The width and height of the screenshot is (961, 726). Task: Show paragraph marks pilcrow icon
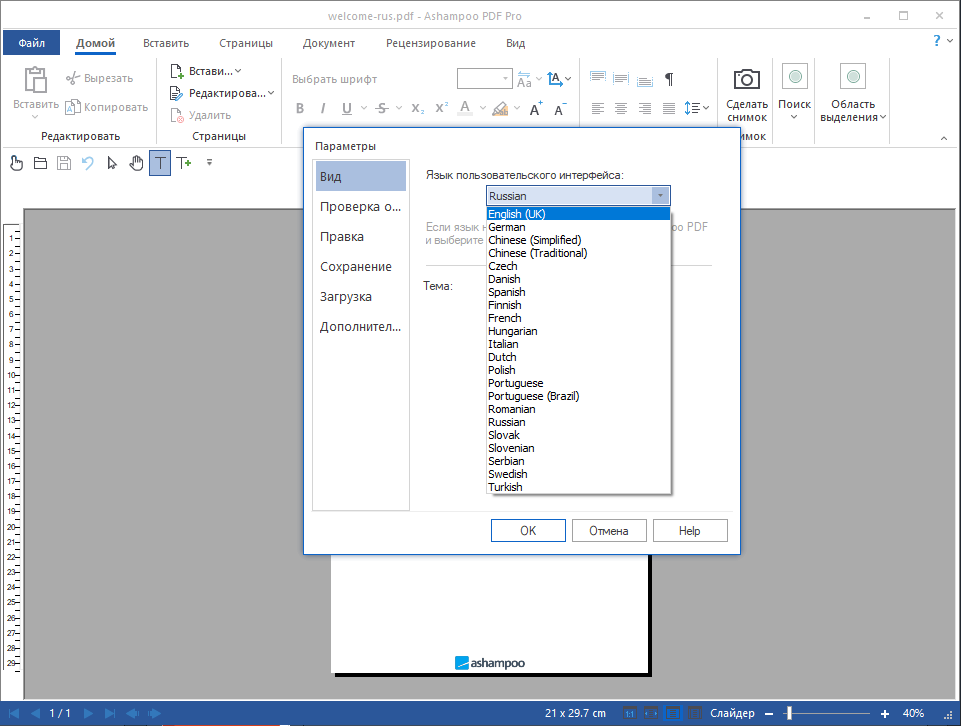[669, 78]
